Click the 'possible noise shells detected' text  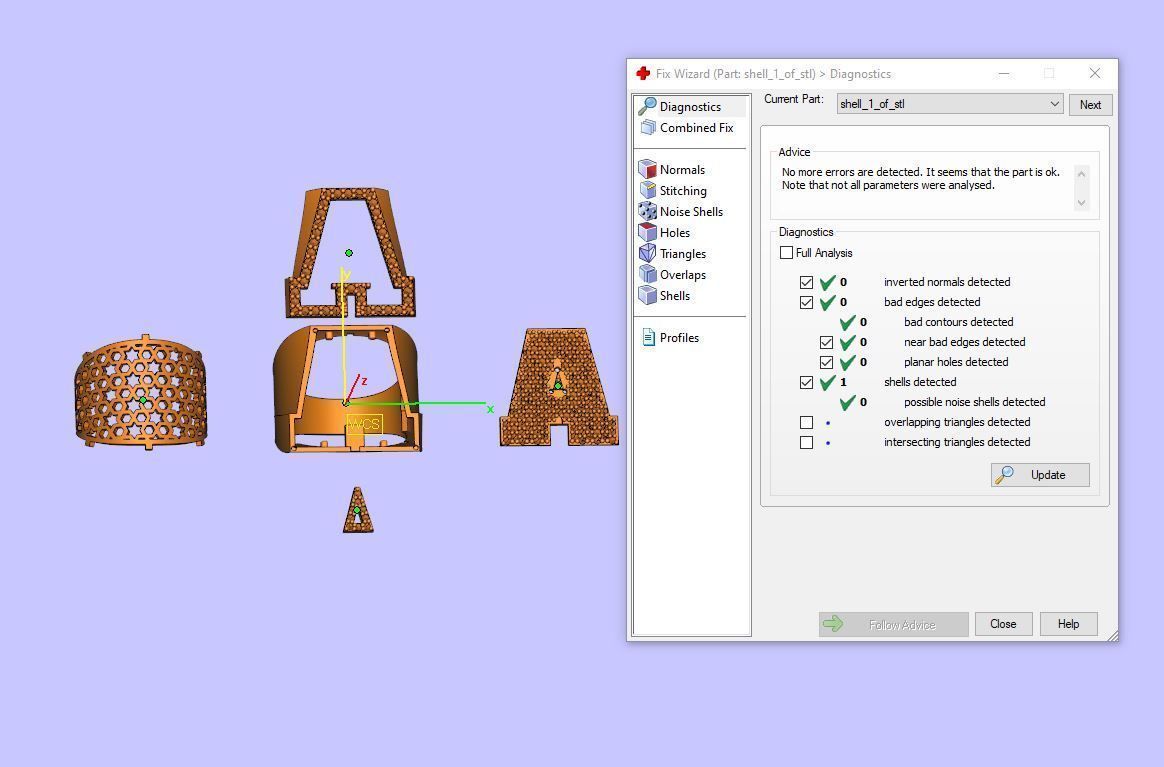click(x=975, y=402)
